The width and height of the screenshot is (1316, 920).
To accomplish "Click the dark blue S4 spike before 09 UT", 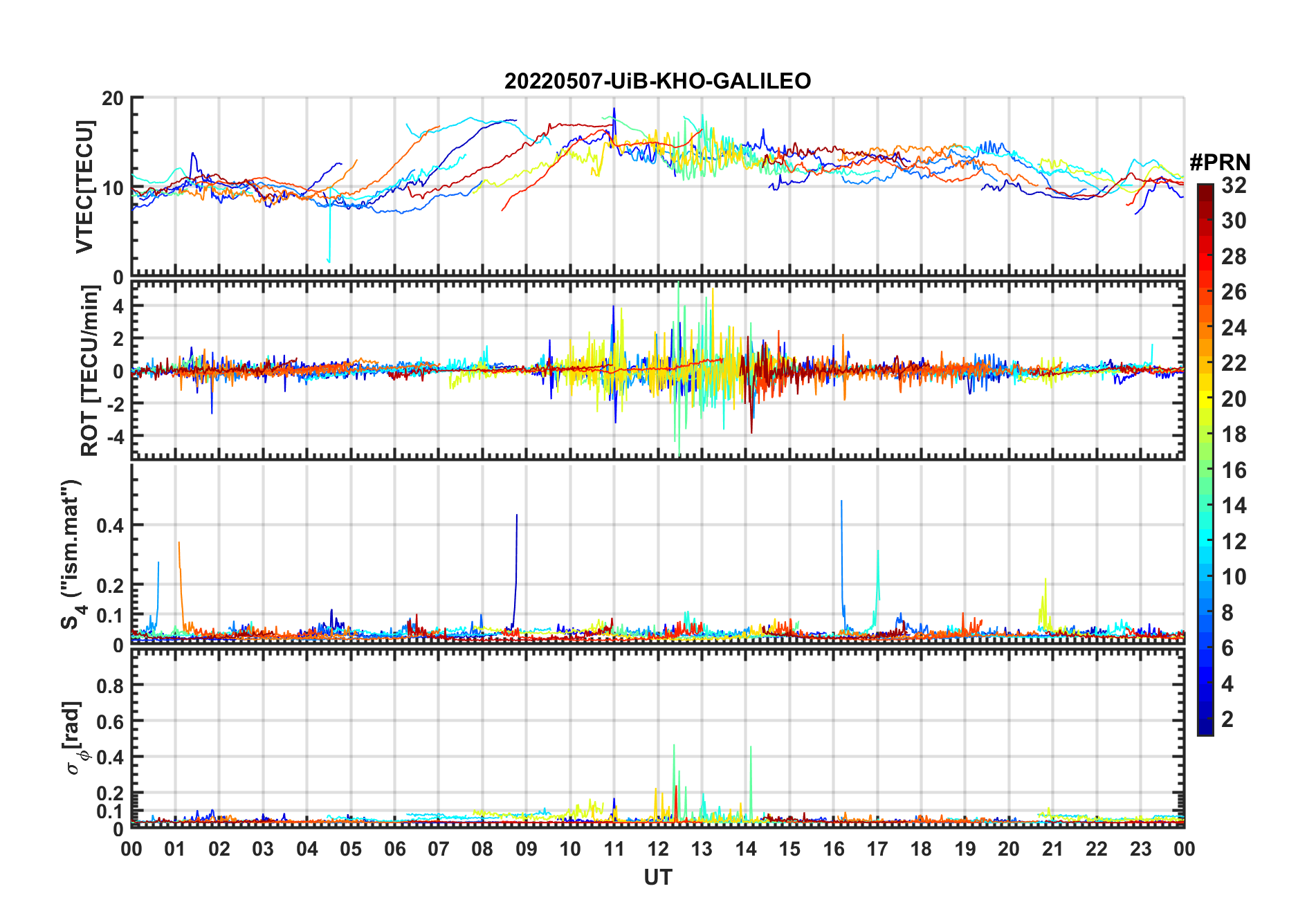I will [x=515, y=571].
